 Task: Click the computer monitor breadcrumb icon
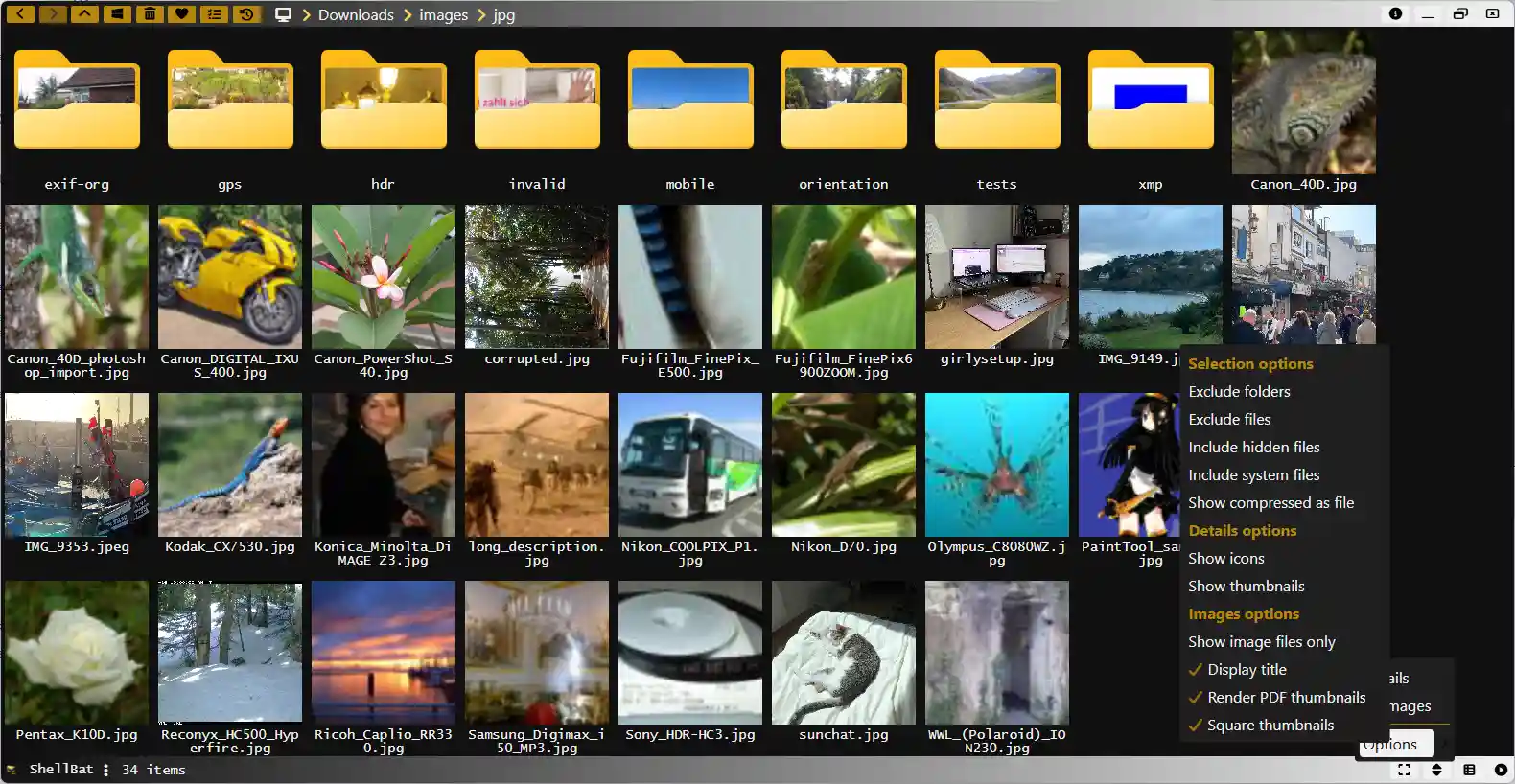(x=283, y=14)
